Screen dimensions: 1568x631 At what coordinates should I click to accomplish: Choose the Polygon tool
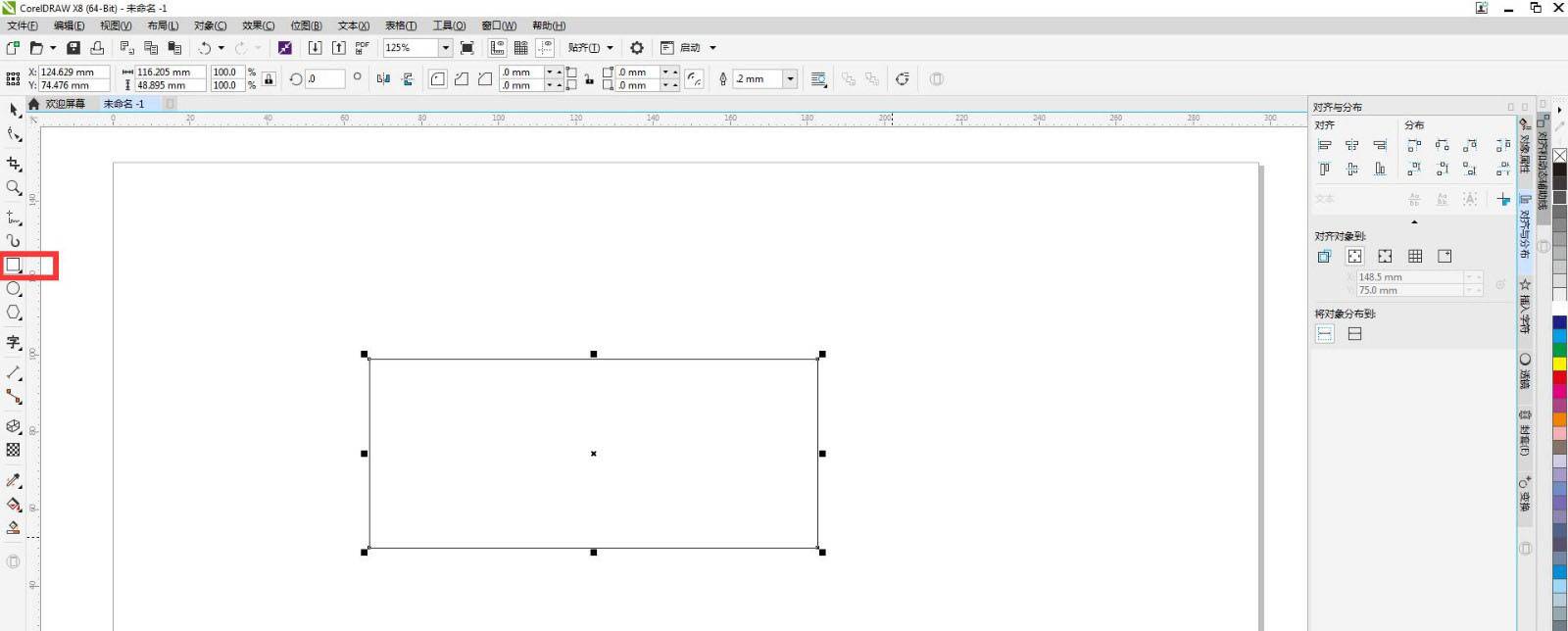(x=14, y=313)
